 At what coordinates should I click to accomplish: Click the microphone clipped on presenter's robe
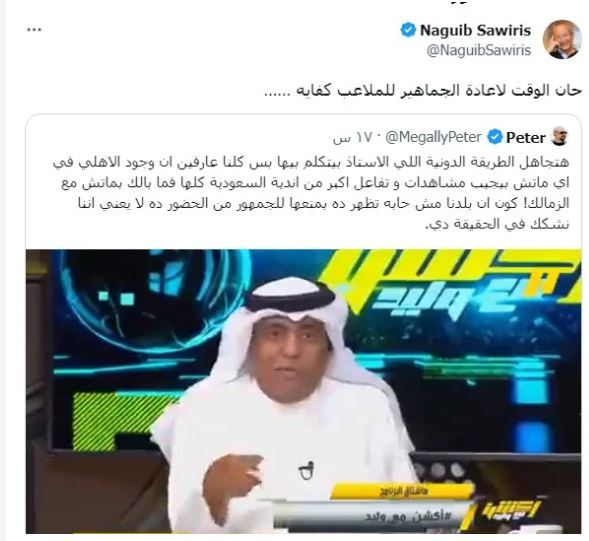pos(307,470)
